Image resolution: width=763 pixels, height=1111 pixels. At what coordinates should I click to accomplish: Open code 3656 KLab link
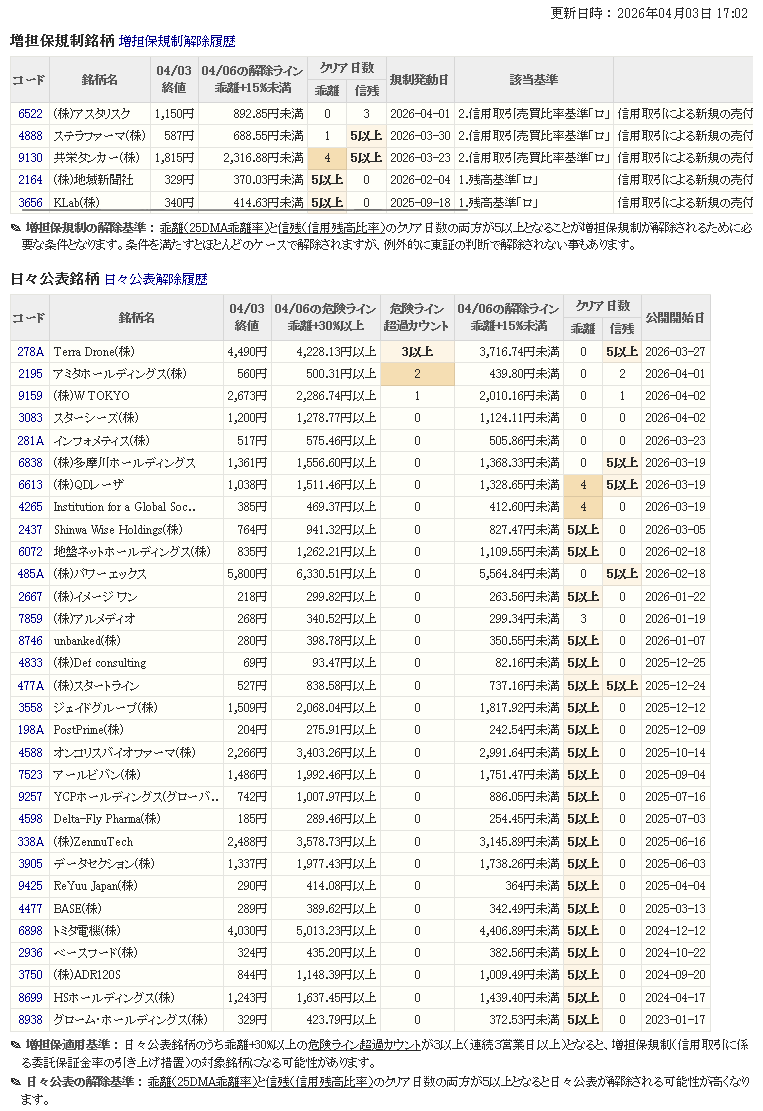30,202
